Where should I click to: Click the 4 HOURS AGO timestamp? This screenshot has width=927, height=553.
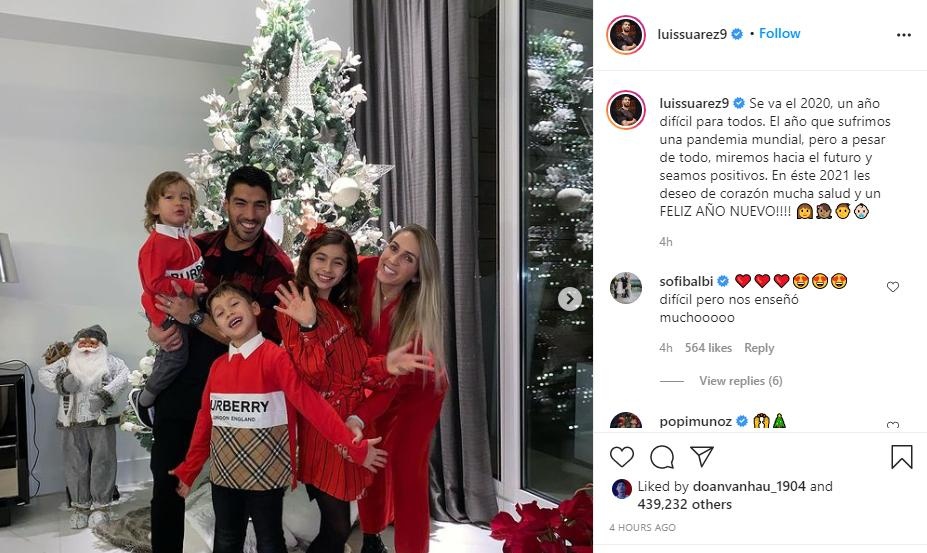click(x=643, y=528)
